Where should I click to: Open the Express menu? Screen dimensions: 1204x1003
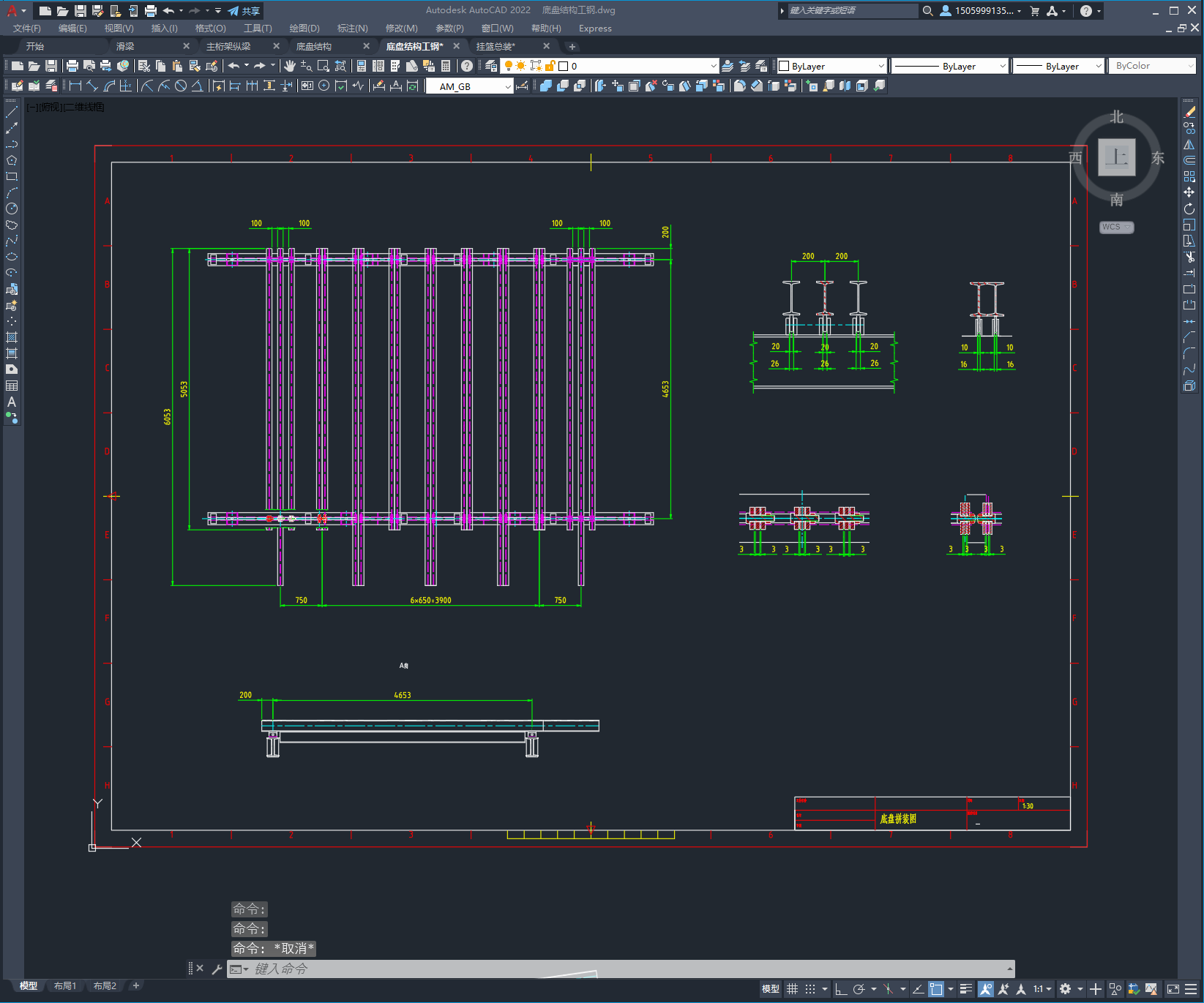tap(595, 29)
